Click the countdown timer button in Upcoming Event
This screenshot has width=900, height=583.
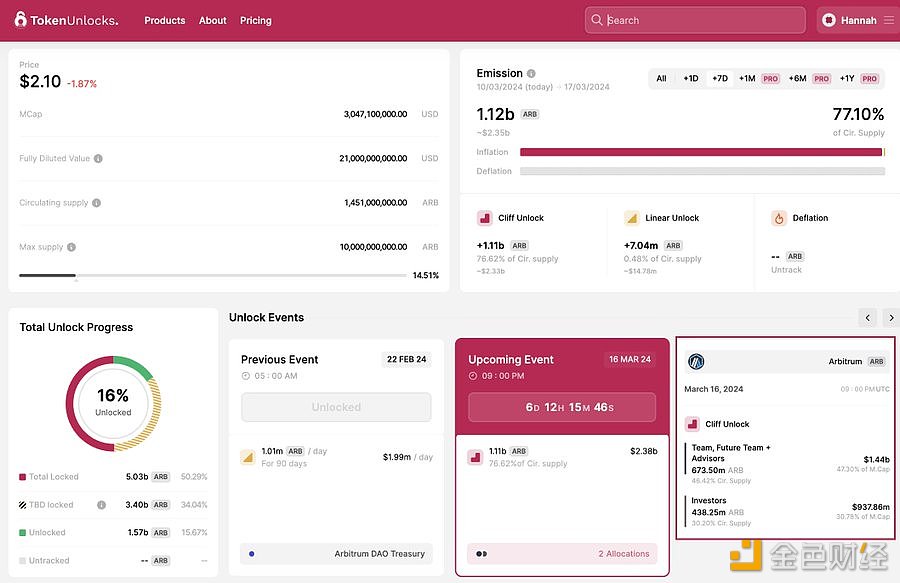(x=562, y=407)
